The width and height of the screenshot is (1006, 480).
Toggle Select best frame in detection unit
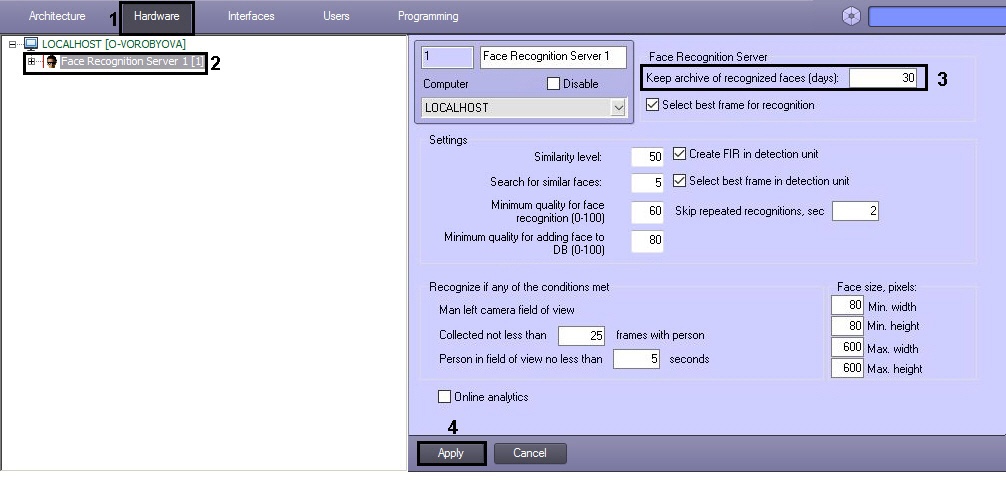click(679, 181)
